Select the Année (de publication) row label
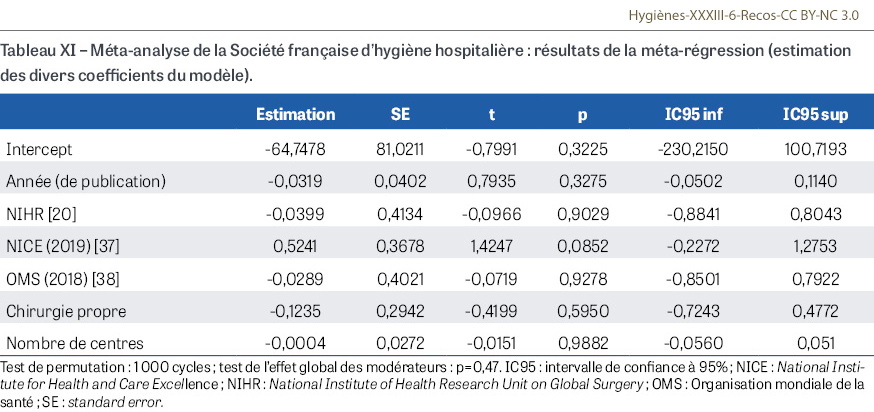 [85, 181]
